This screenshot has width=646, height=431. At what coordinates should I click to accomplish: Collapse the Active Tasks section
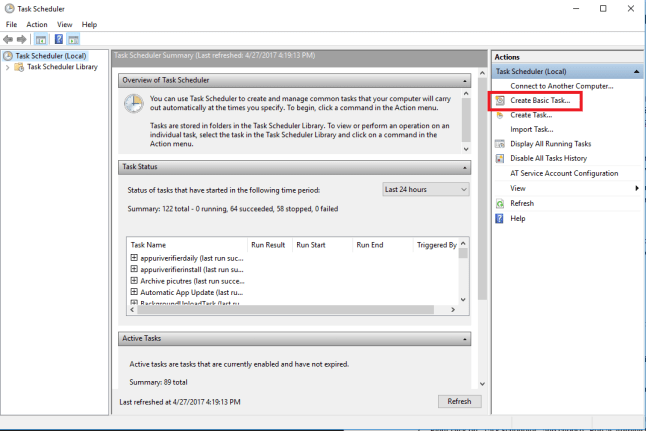pyautogui.click(x=465, y=339)
